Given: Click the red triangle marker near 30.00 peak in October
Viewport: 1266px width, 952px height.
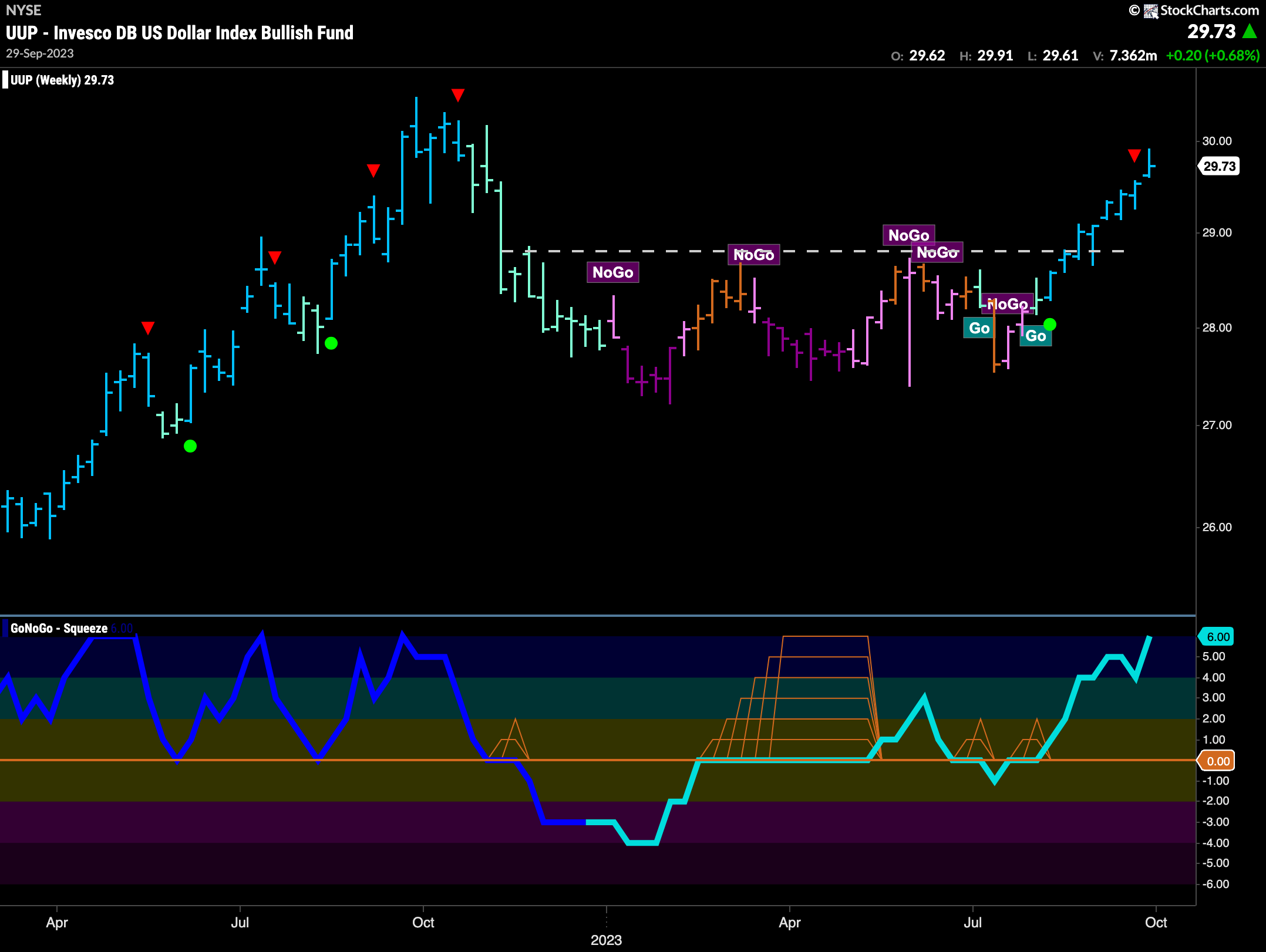Looking at the screenshot, I should tap(458, 95).
